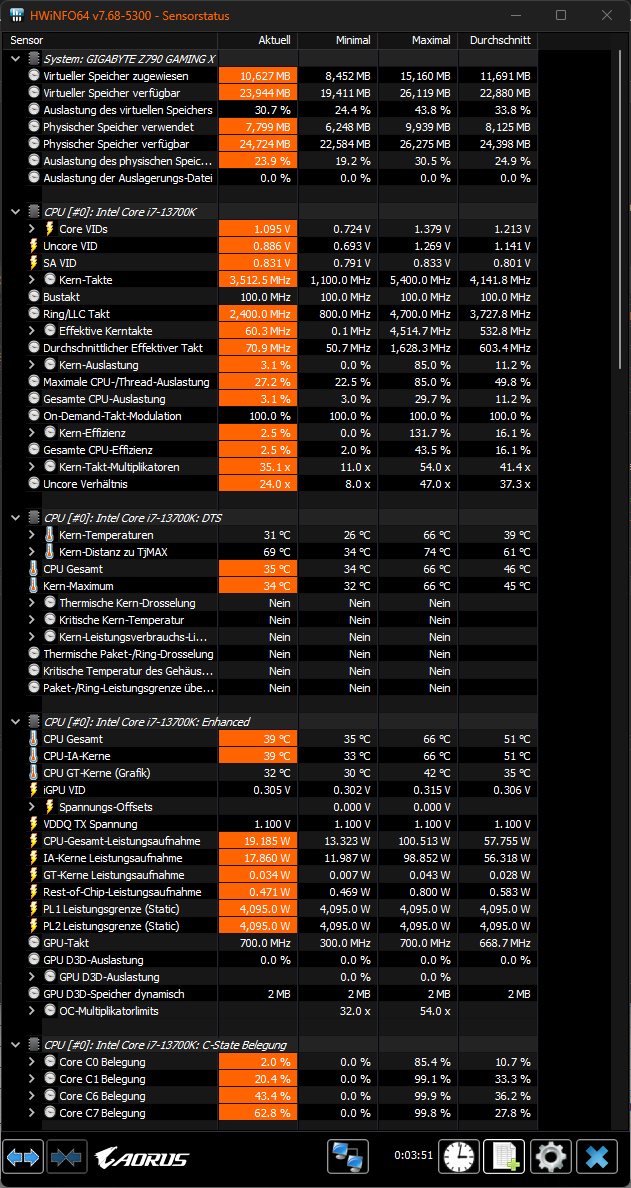
Task: Click the thermometer icon beside CPU GT-Kerne (Grafik)
Action: tap(33, 773)
